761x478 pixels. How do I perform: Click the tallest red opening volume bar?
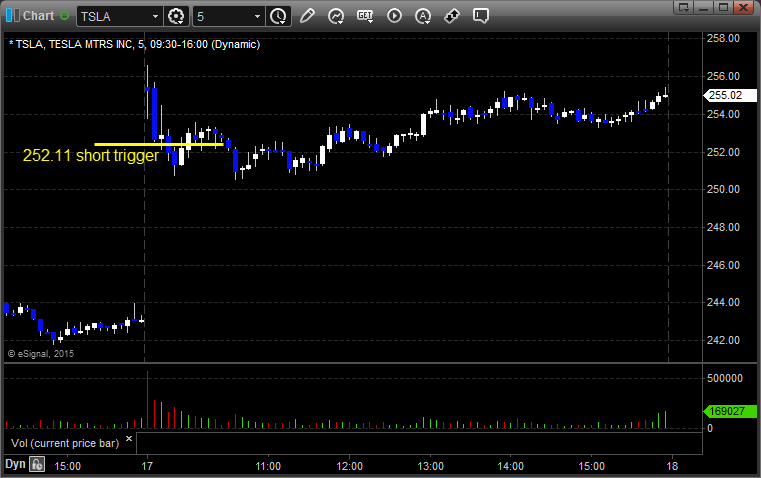(148, 399)
